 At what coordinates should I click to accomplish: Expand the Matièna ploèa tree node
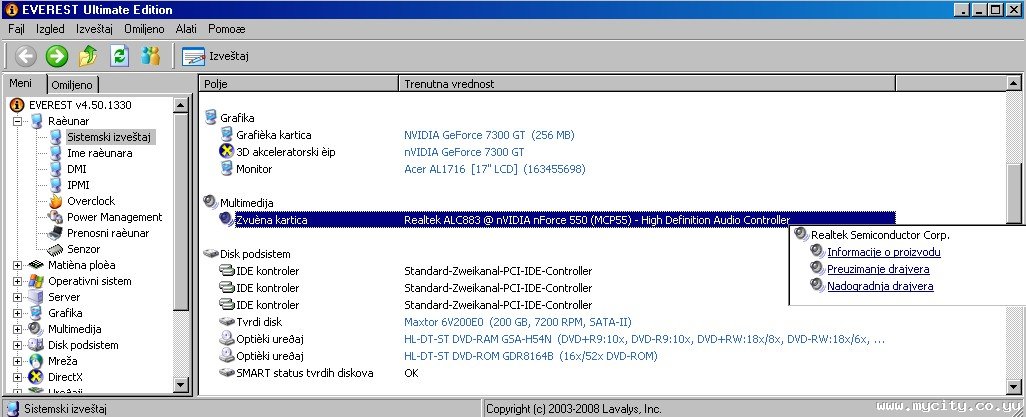[x=18, y=265]
